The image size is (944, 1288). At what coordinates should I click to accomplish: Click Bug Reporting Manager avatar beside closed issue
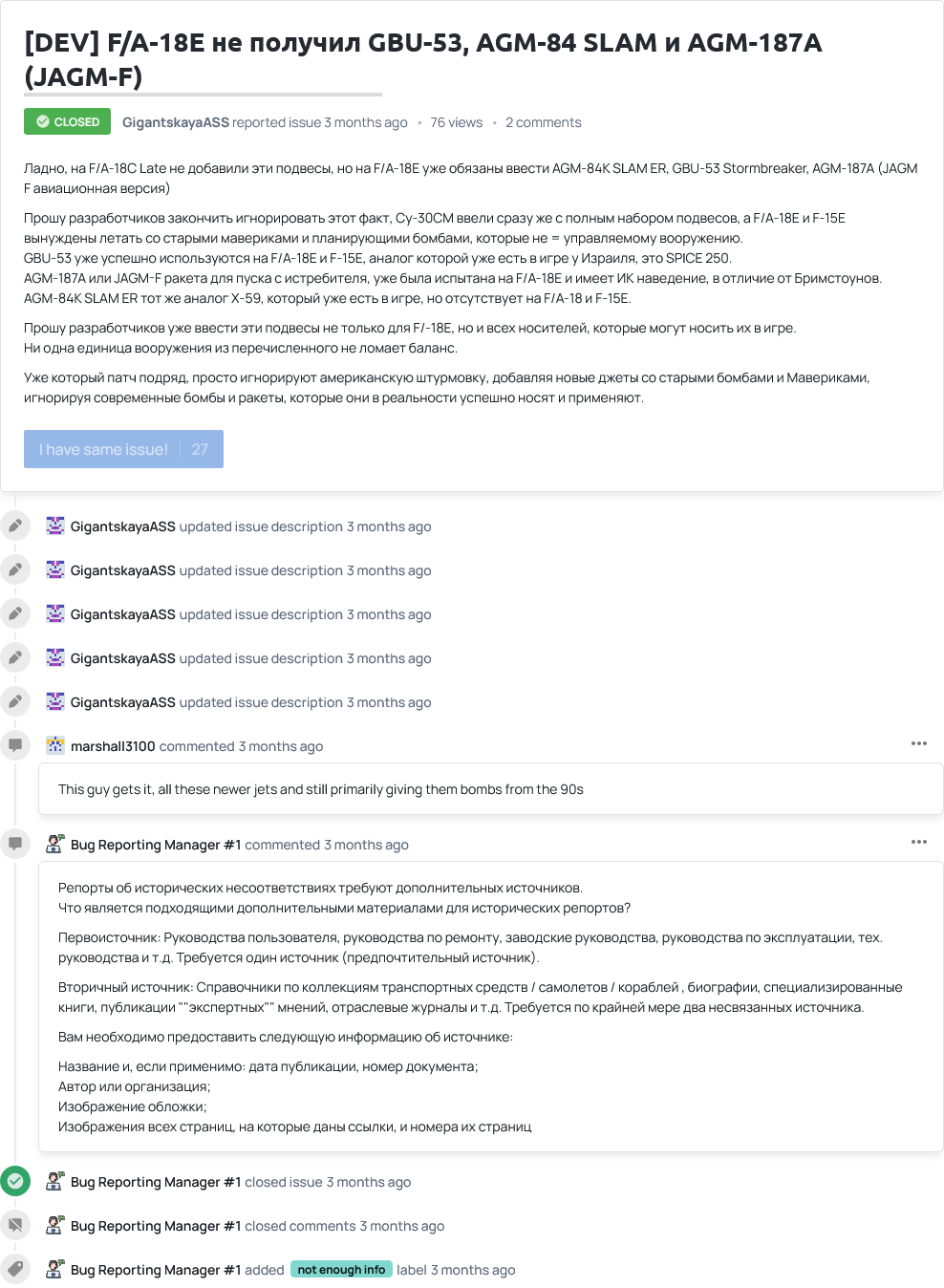click(55, 1181)
